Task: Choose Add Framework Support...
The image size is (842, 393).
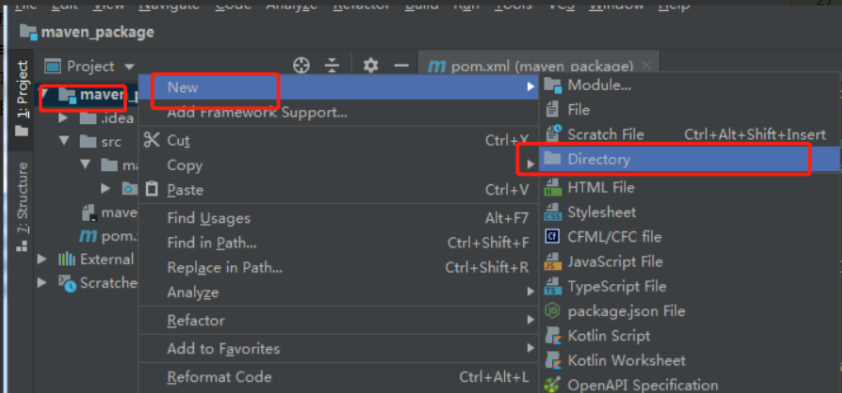Action: (339, 112)
